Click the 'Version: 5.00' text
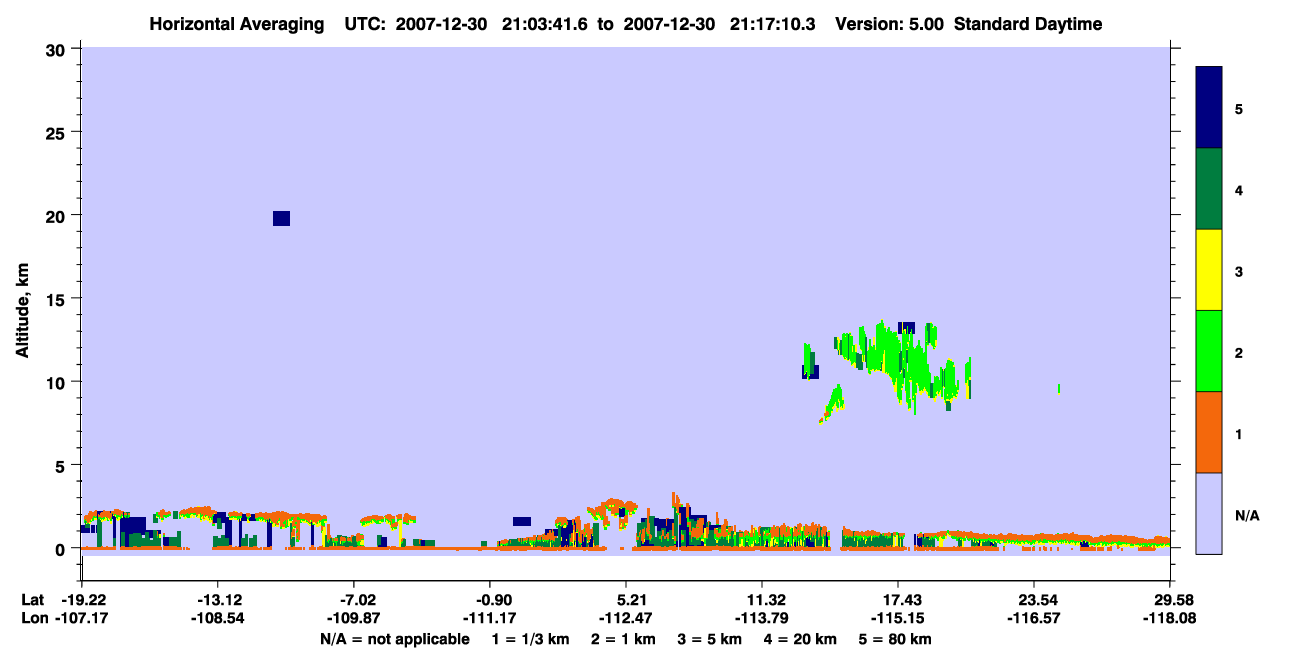This screenshot has width=1300, height=667. pos(890,24)
